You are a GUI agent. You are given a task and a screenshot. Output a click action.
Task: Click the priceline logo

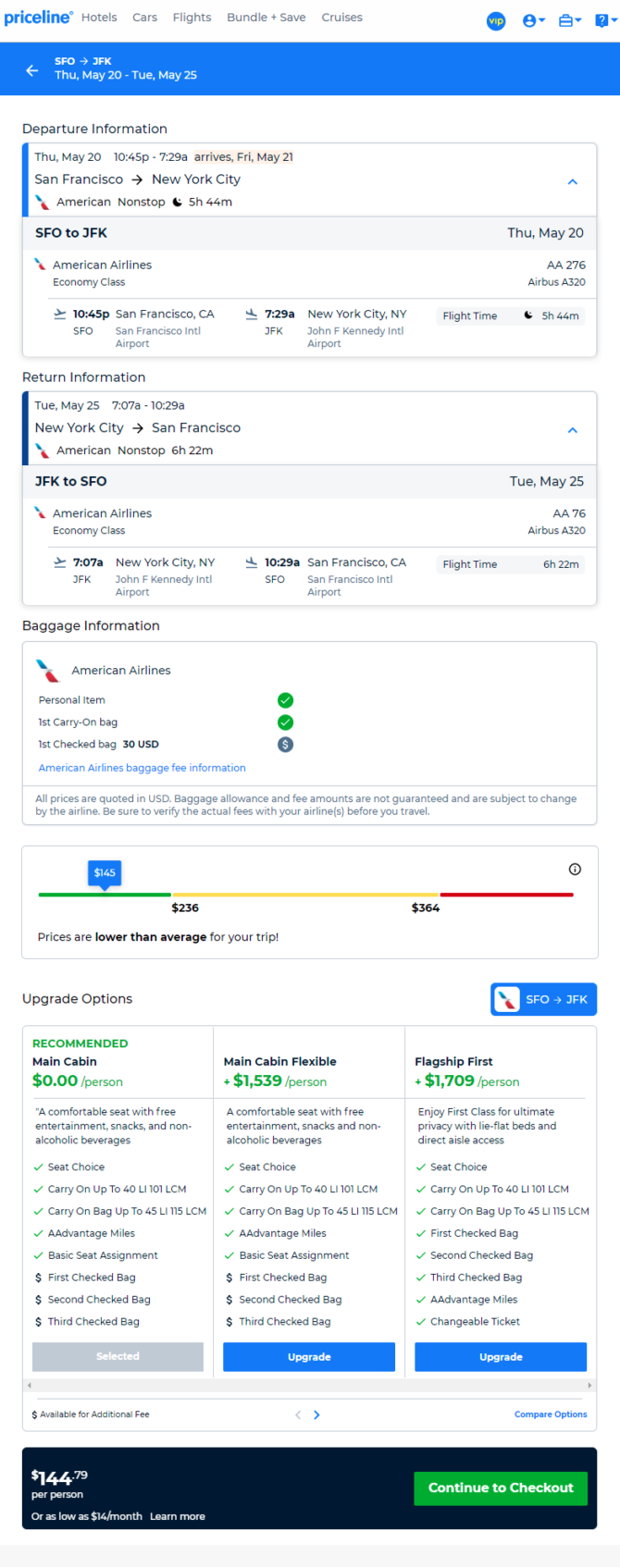click(x=38, y=18)
